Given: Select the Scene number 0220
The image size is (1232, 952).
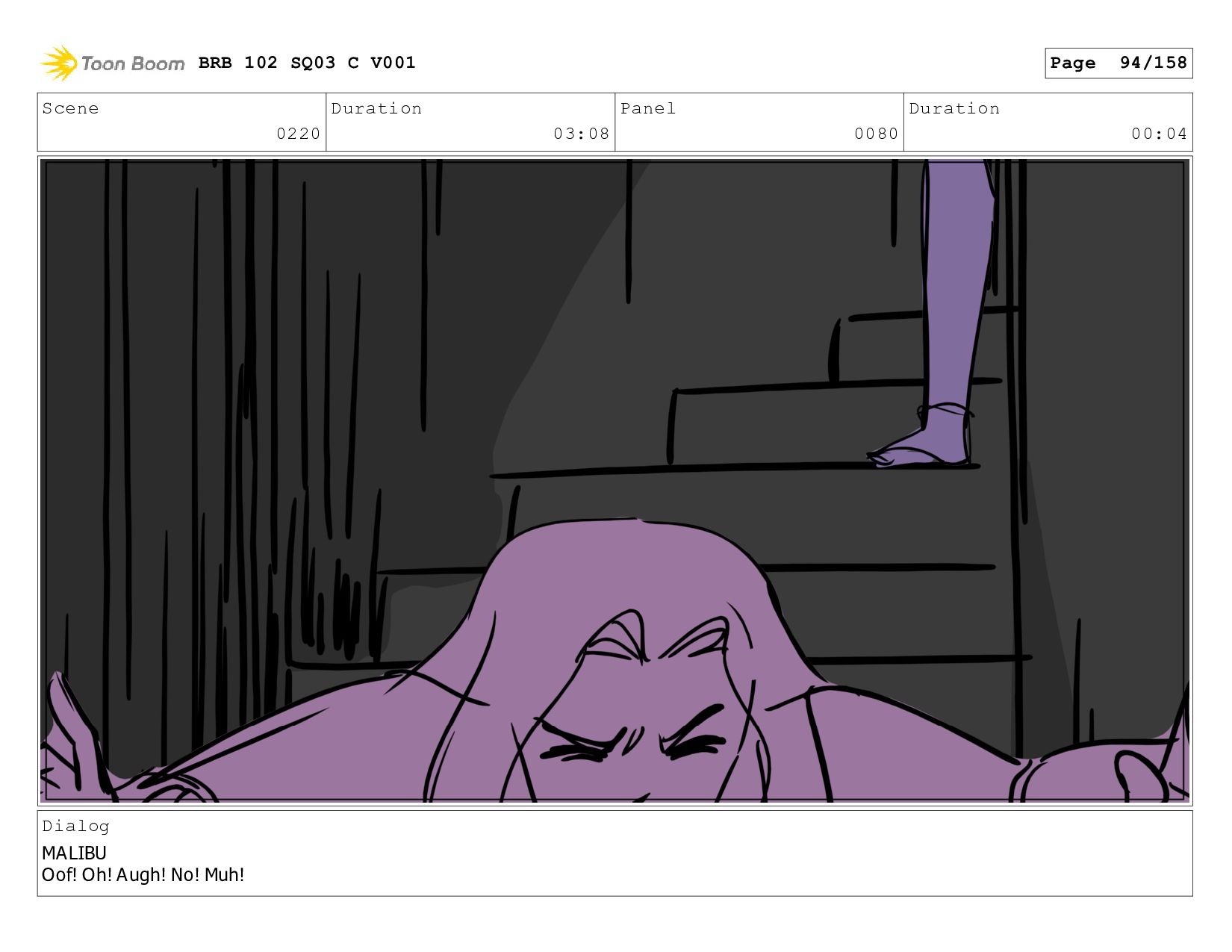Looking at the screenshot, I should click(298, 134).
